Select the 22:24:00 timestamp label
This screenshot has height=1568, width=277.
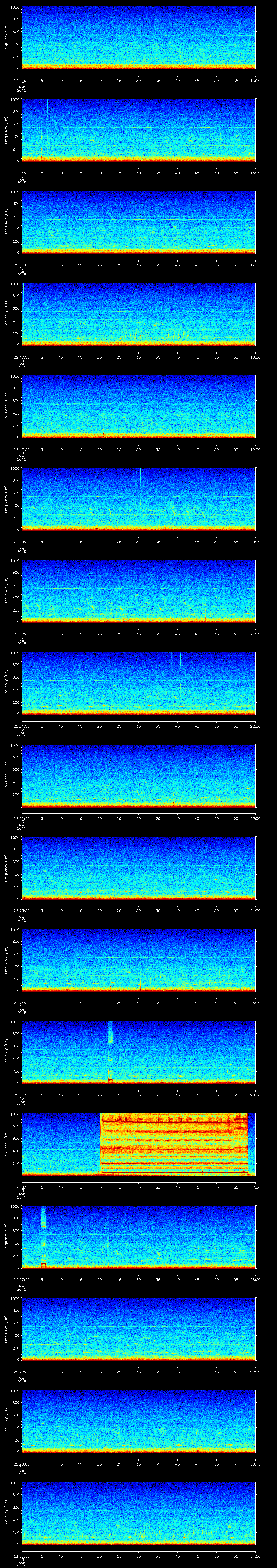pyautogui.click(x=21, y=1003)
